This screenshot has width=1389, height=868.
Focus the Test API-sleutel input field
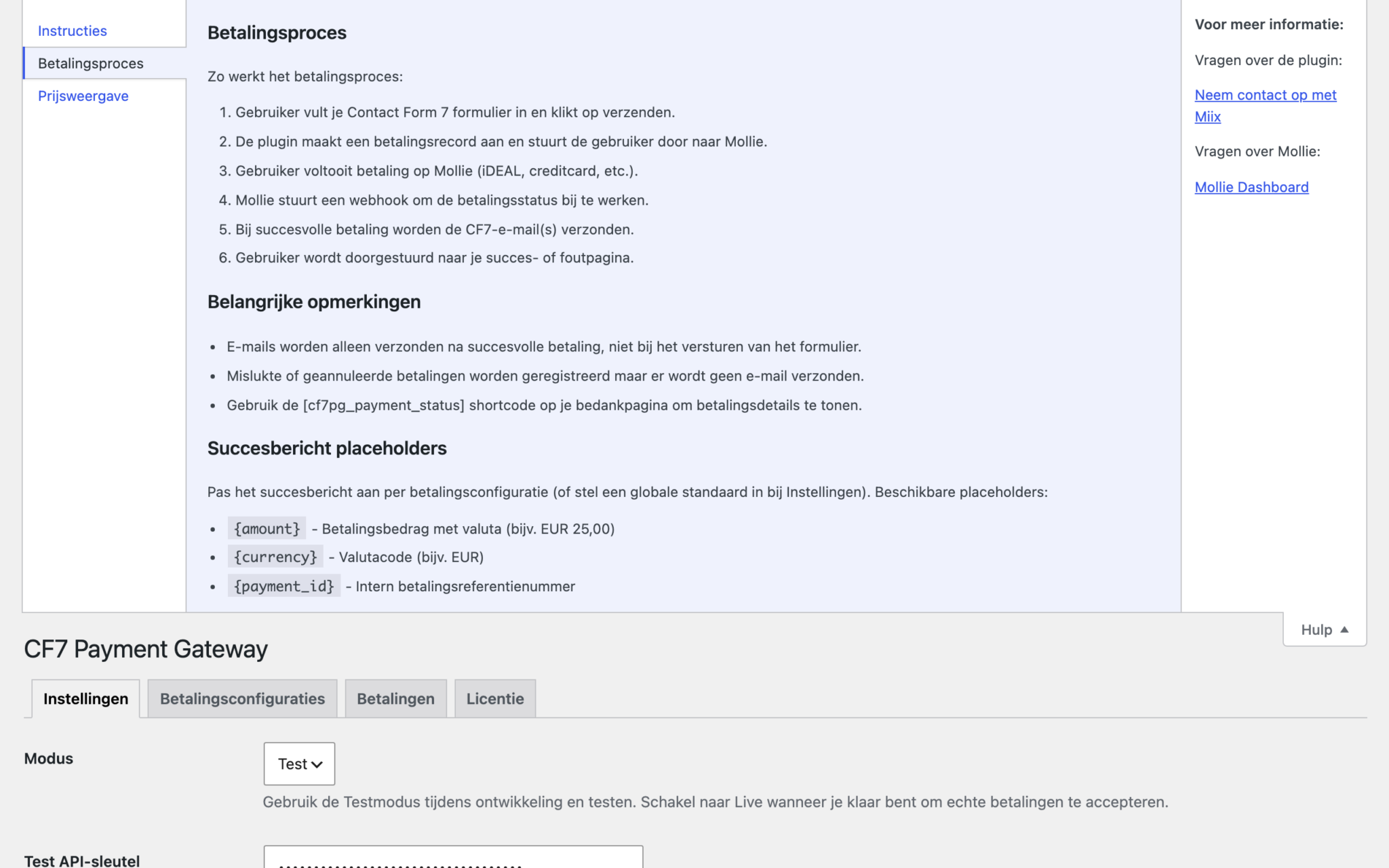453,857
